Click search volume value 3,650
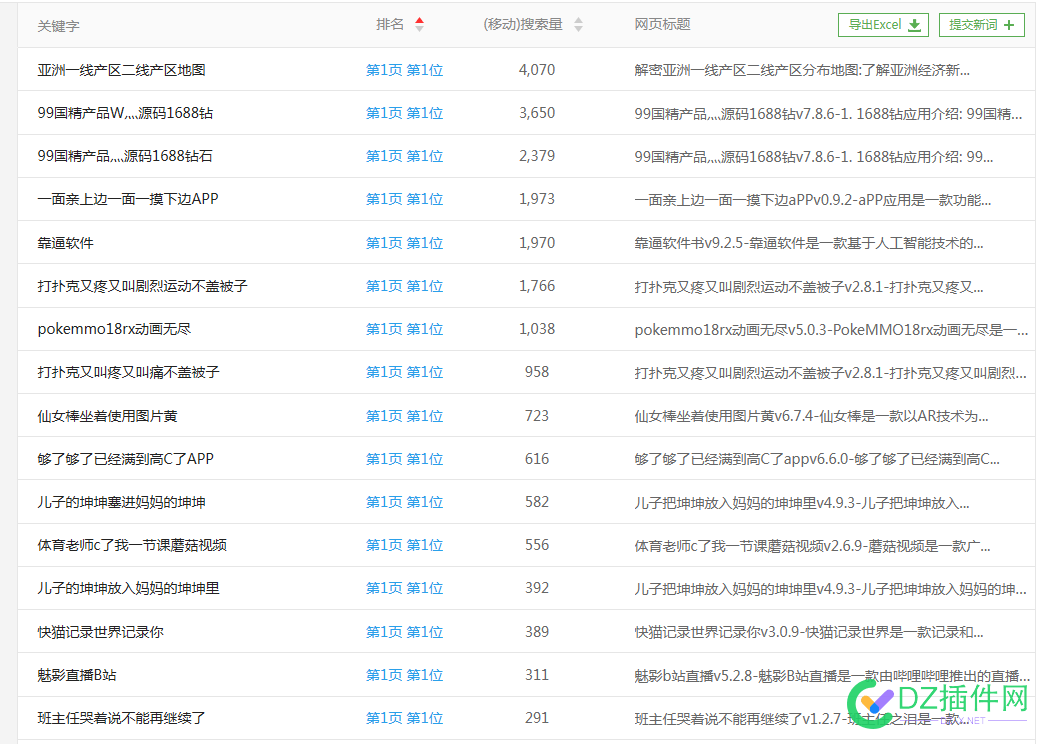This screenshot has width=1047, height=744. pos(537,113)
